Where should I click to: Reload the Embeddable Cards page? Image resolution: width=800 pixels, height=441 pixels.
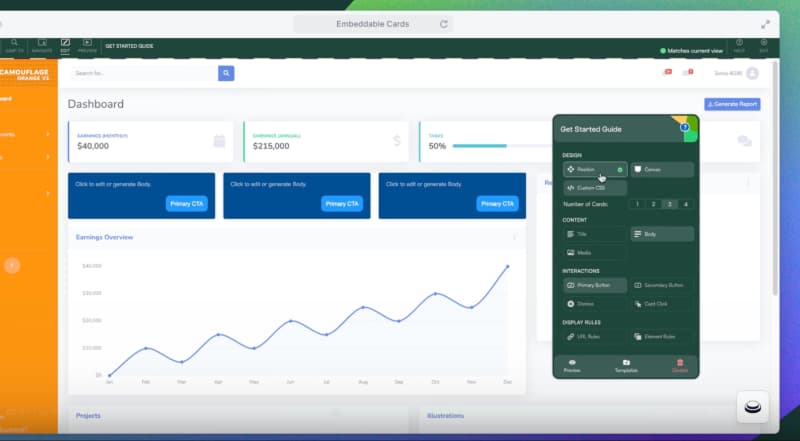click(x=444, y=24)
